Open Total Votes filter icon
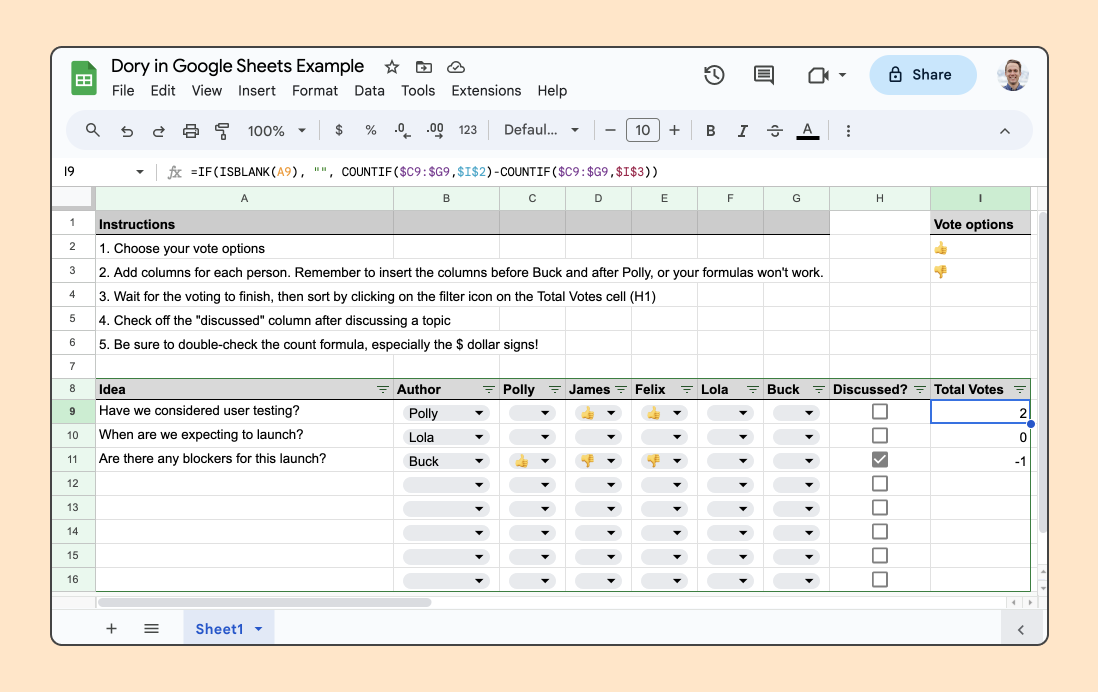 tap(1020, 389)
